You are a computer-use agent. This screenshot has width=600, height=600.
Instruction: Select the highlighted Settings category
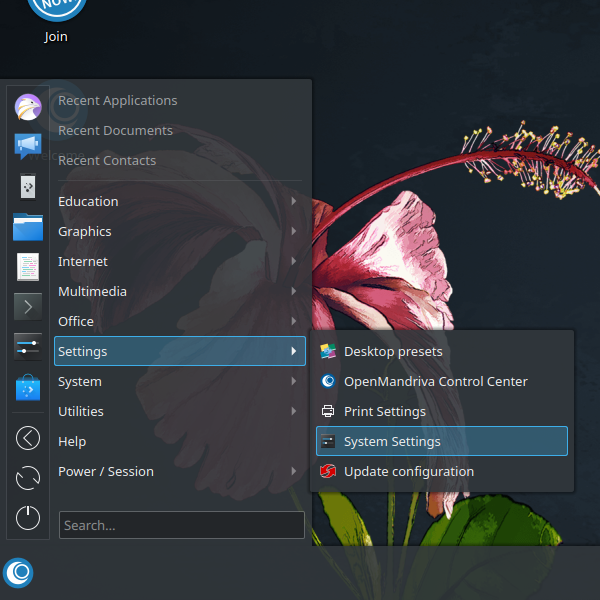tap(180, 351)
